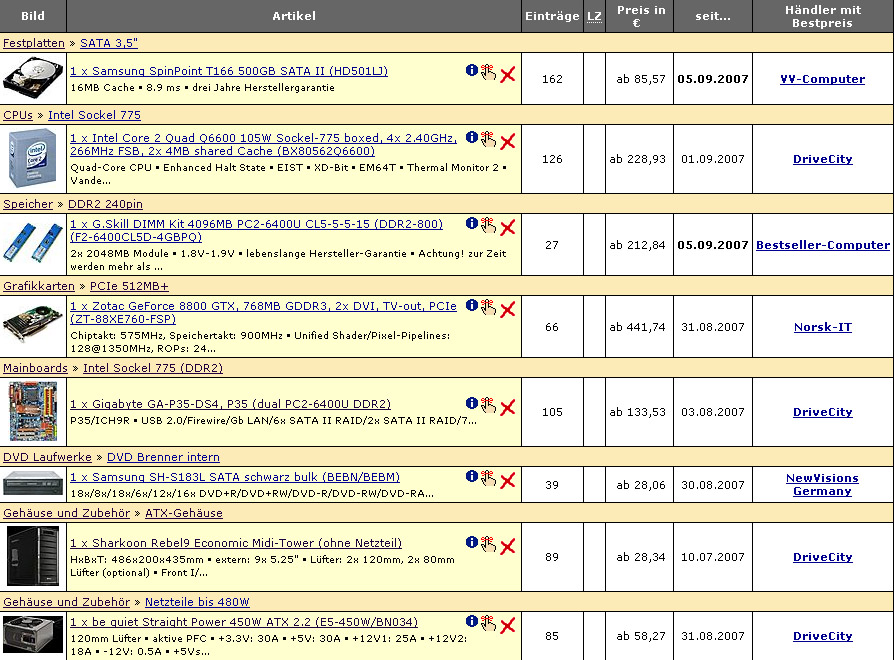Image resolution: width=894 pixels, height=660 pixels.
Task: Visit Bestseller-Computer dealer link
Action: point(823,245)
